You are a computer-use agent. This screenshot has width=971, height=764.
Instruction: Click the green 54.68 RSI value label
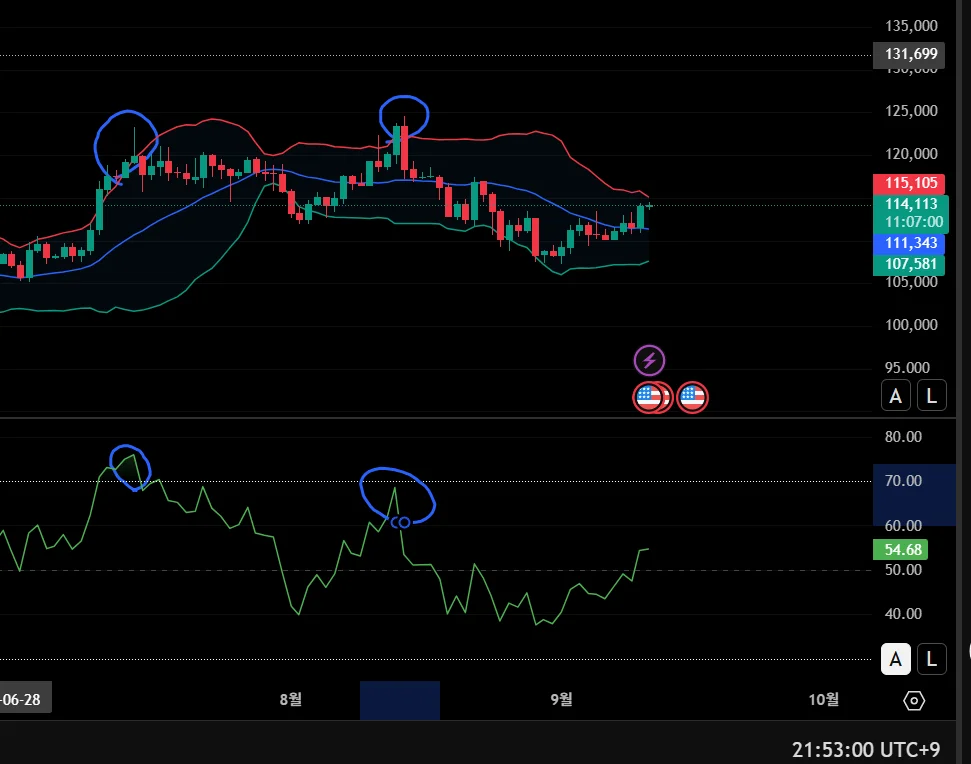[900, 550]
